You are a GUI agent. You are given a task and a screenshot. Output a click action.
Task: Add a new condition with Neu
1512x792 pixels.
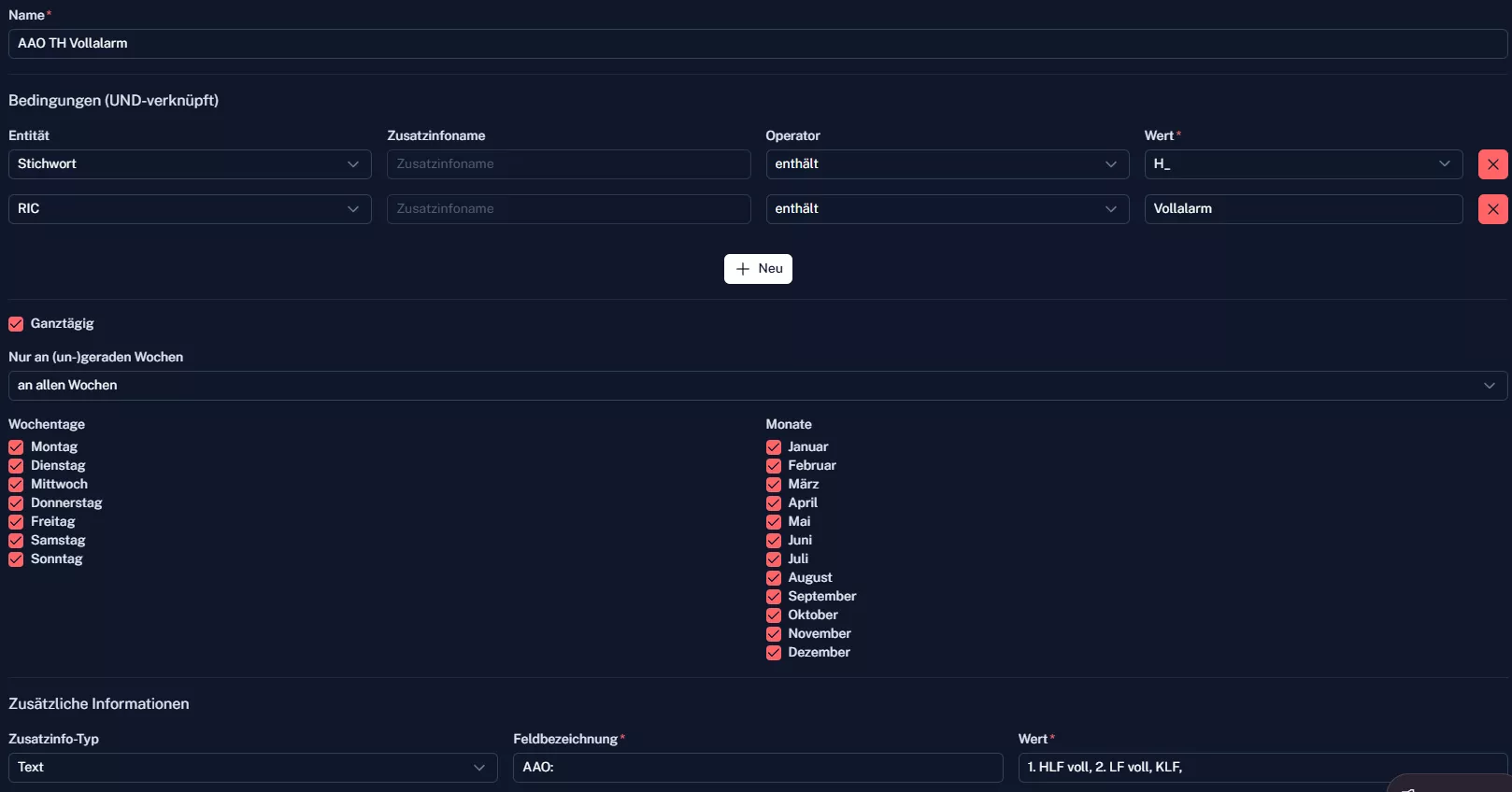coord(758,269)
